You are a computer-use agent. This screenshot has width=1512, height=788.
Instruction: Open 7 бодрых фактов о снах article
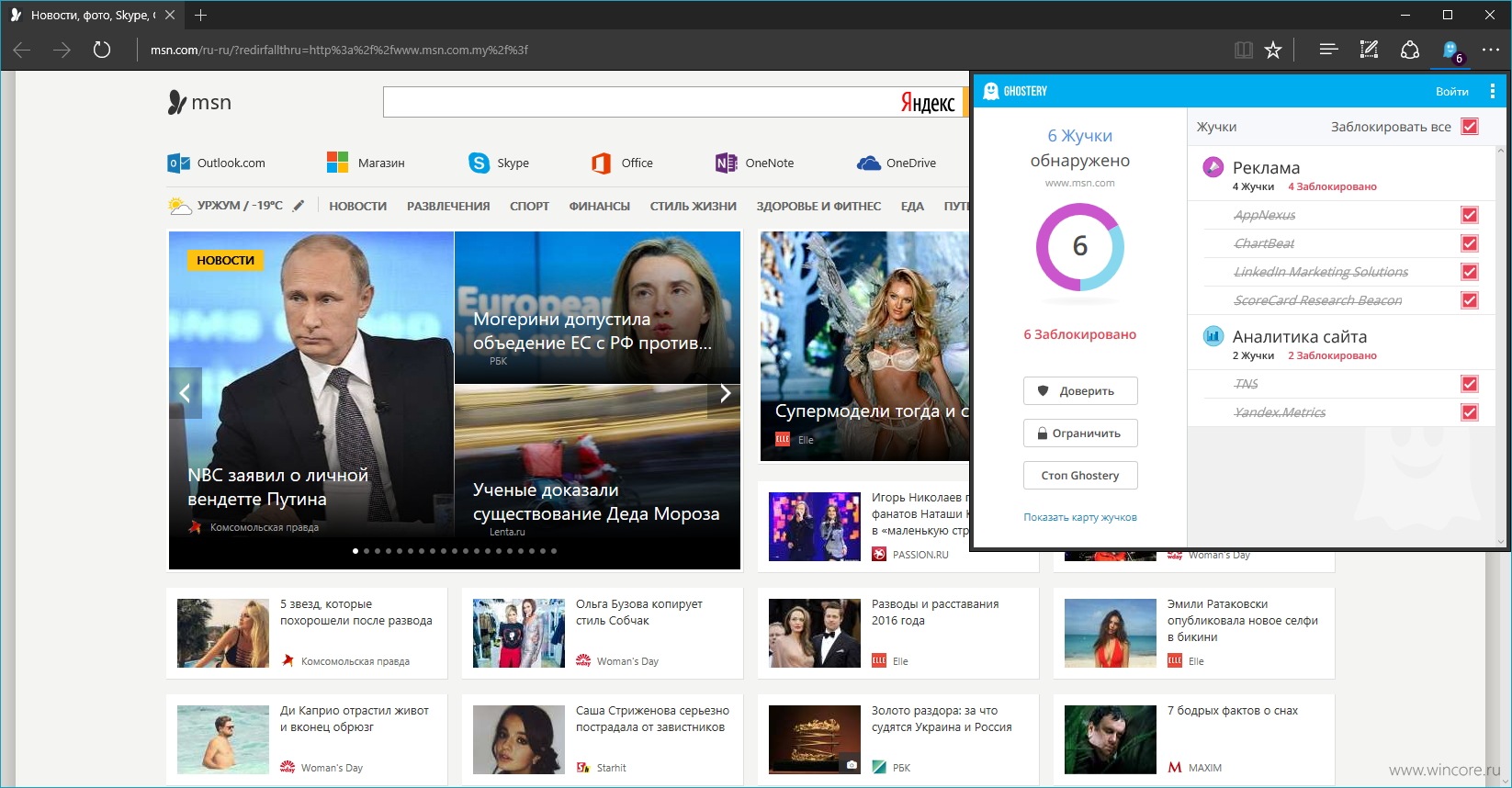pos(1193,739)
